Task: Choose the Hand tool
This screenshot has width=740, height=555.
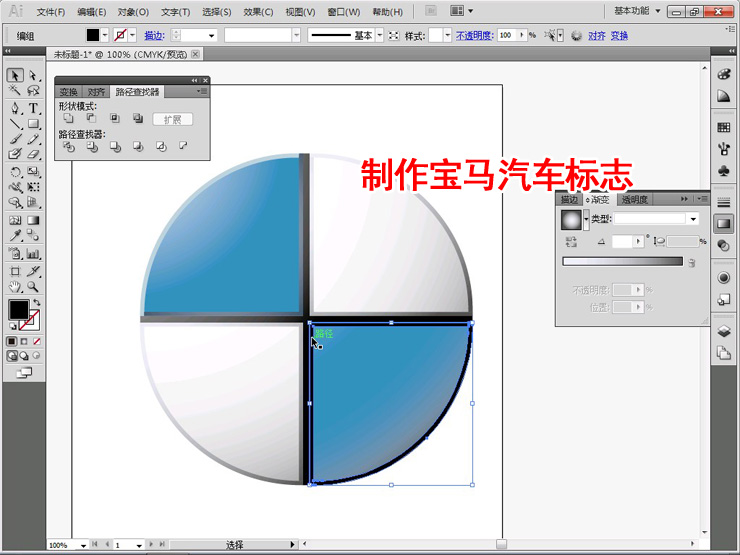Action: (15, 286)
